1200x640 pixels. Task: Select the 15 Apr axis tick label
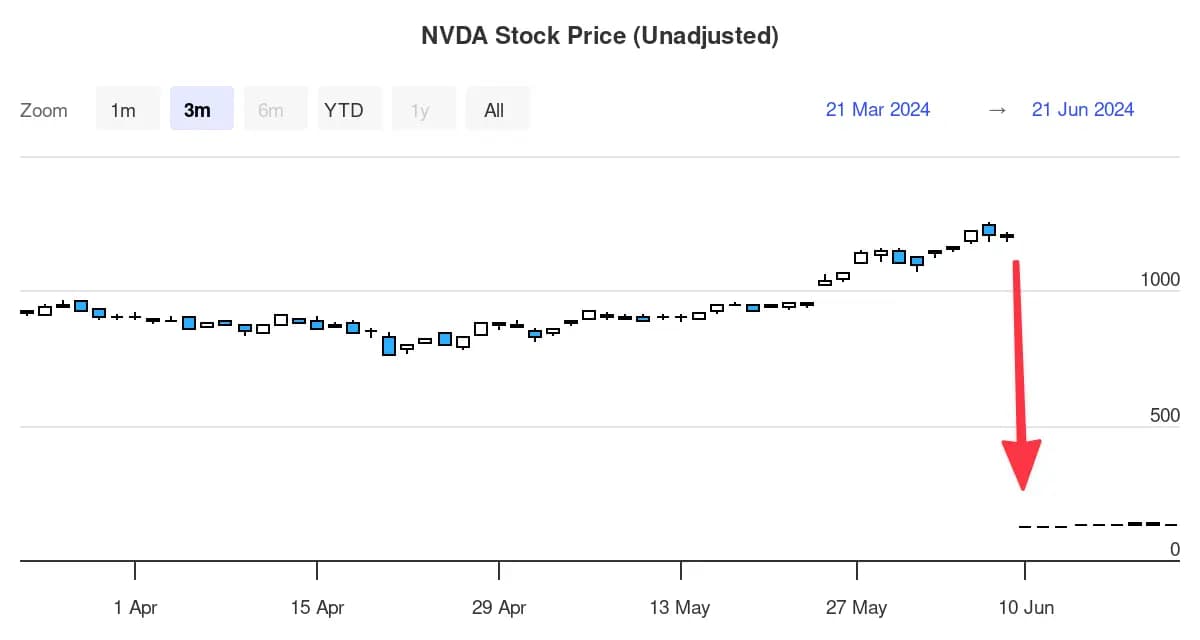(317, 608)
